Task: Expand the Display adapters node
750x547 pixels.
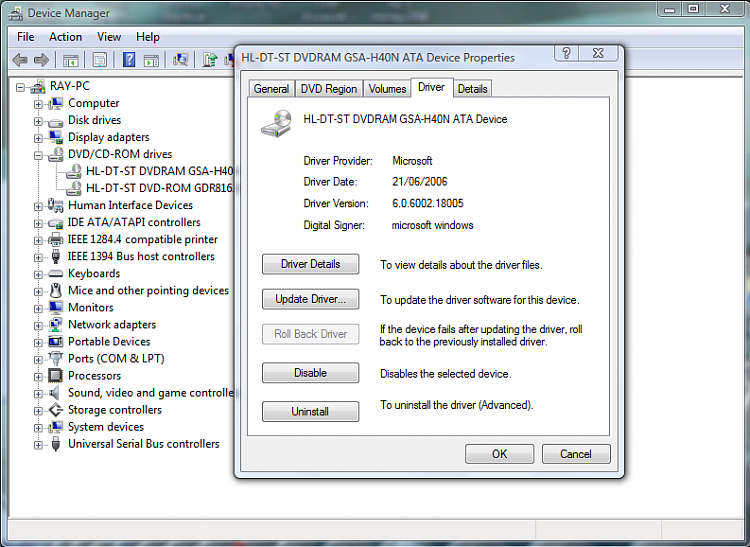Action: click(38, 139)
